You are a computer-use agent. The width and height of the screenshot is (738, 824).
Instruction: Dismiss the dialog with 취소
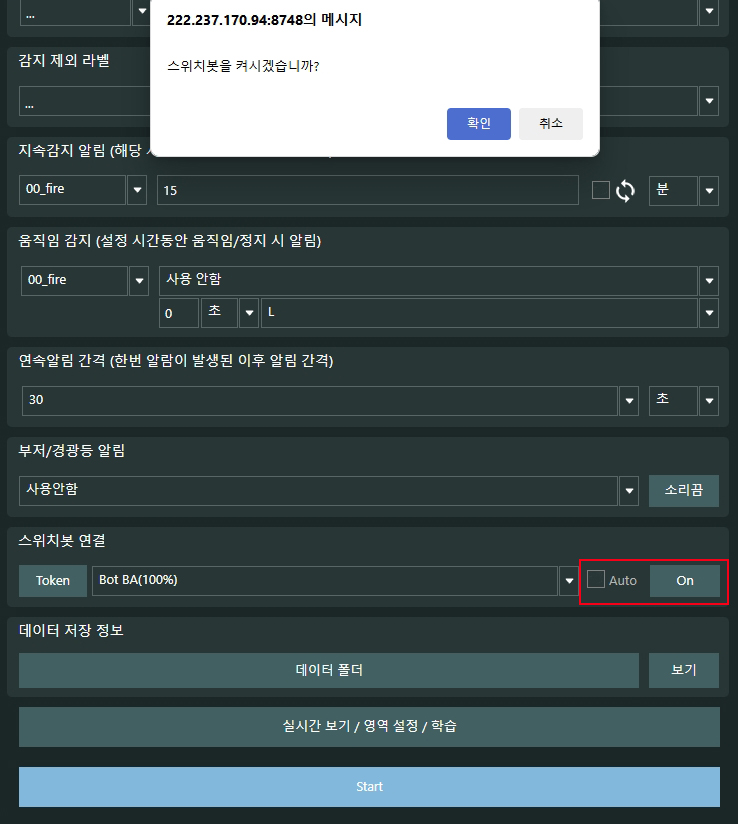pyautogui.click(x=550, y=124)
